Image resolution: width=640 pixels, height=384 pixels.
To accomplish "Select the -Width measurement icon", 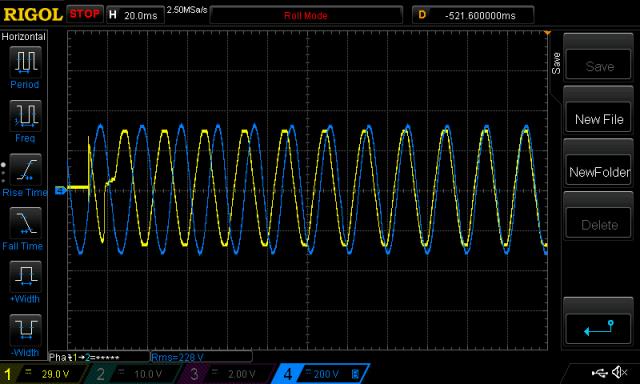I will click(25, 330).
